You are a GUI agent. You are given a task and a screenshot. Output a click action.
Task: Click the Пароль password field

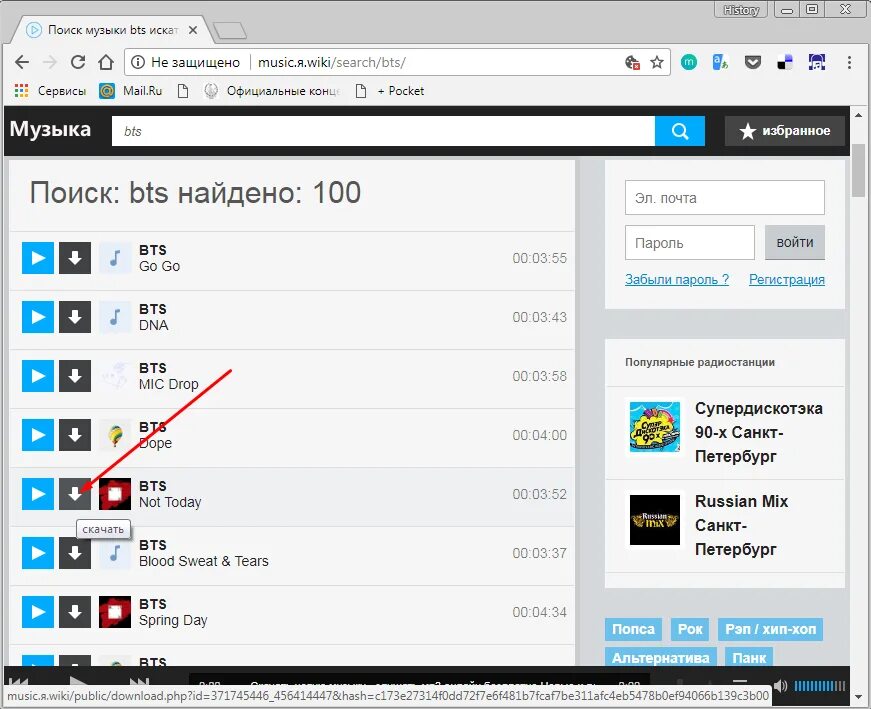(x=689, y=242)
